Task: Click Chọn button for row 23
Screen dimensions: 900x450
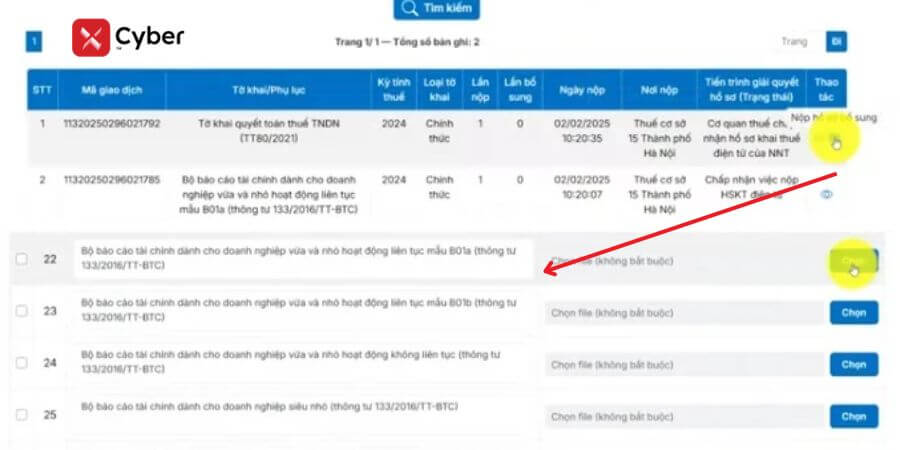Action: click(x=853, y=312)
